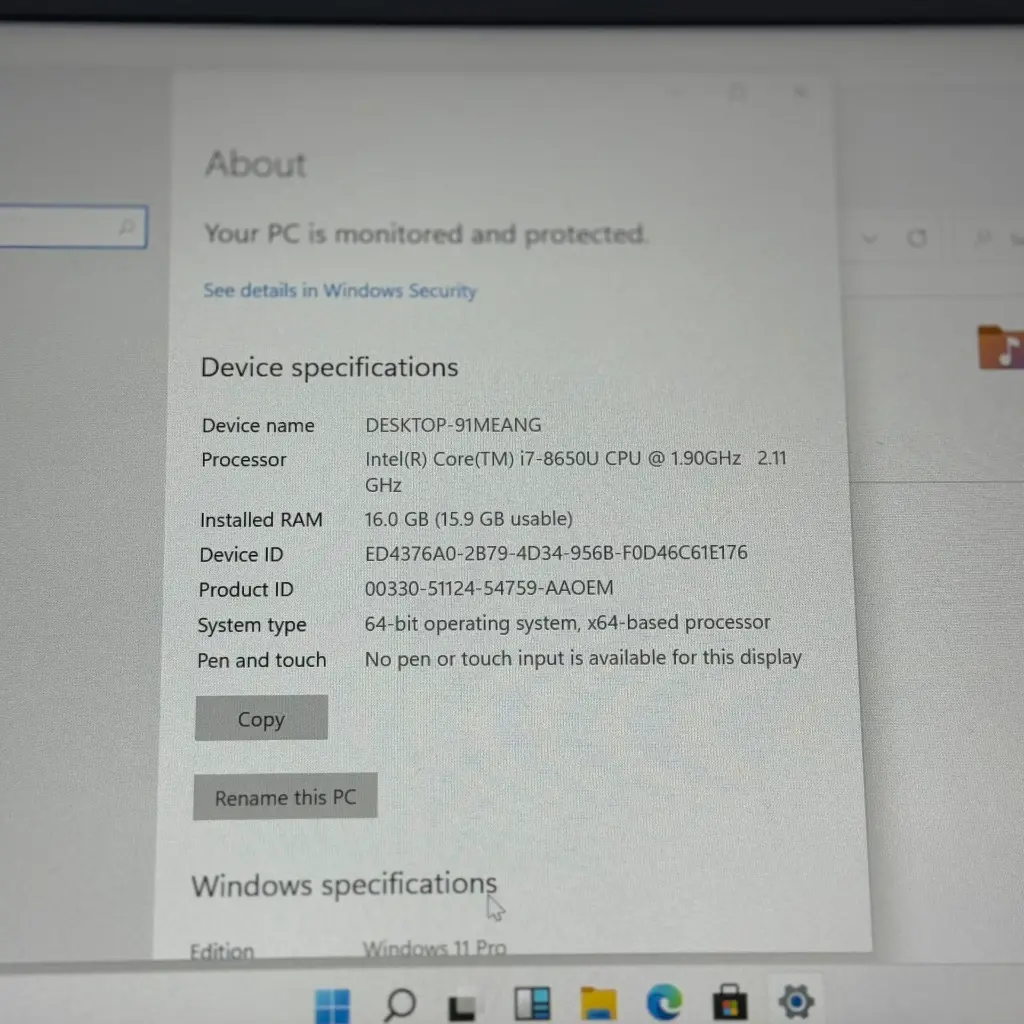Copy the device specifications
Image resolution: width=1024 pixels, height=1024 pixels.
coord(261,718)
